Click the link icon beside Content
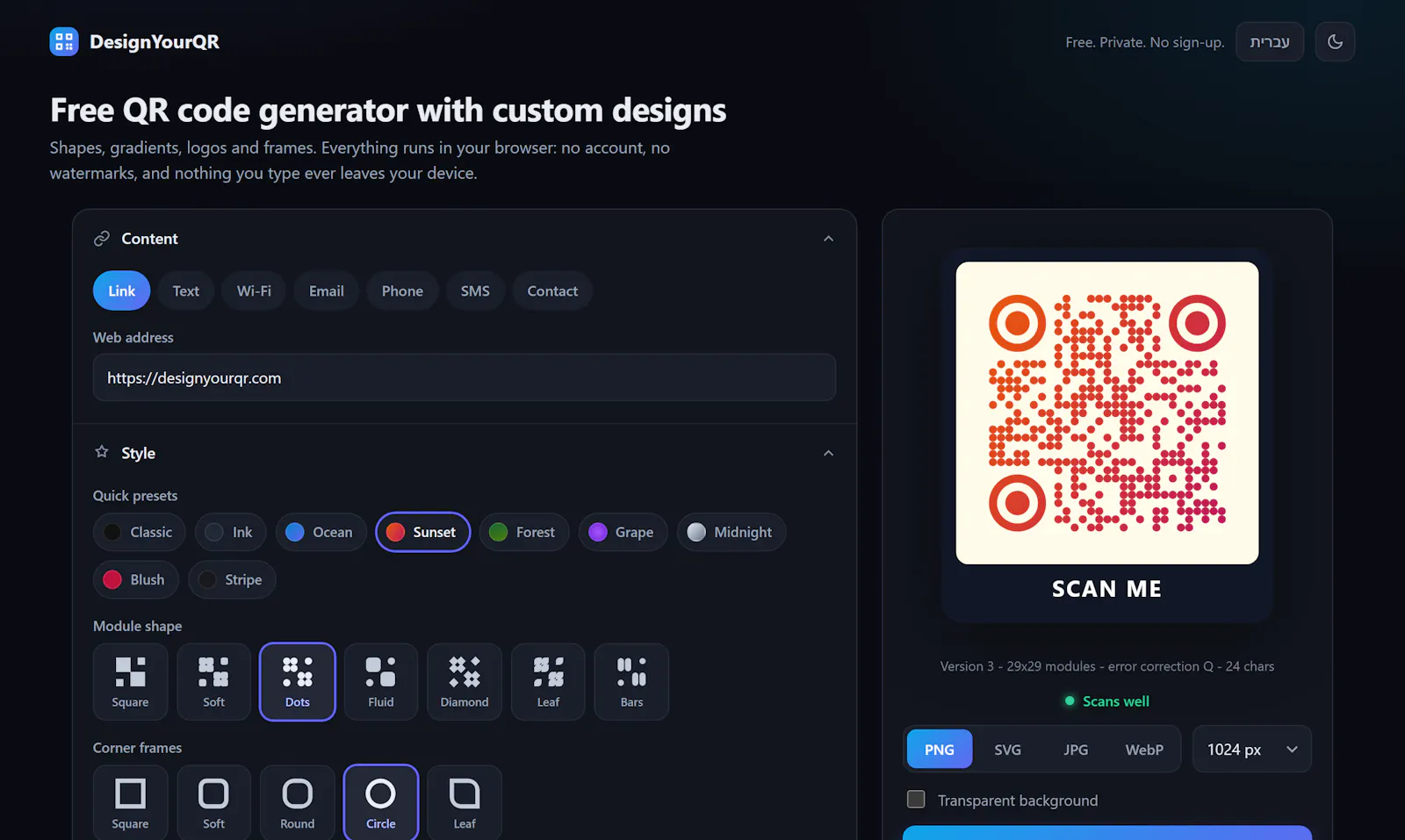Viewport: 1405px width, 840px height. point(102,239)
